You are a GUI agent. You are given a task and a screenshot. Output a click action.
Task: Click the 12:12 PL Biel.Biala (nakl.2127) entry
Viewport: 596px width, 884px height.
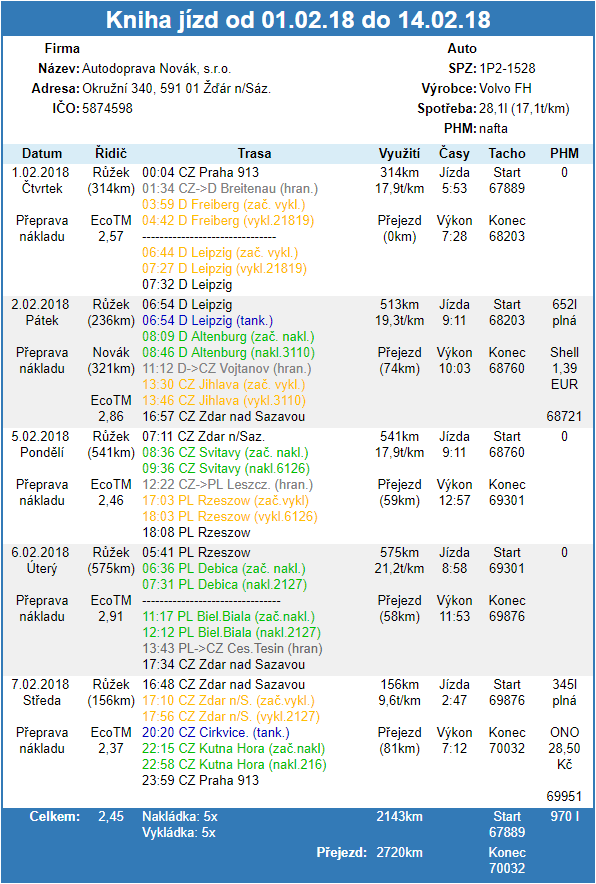click(231, 633)
